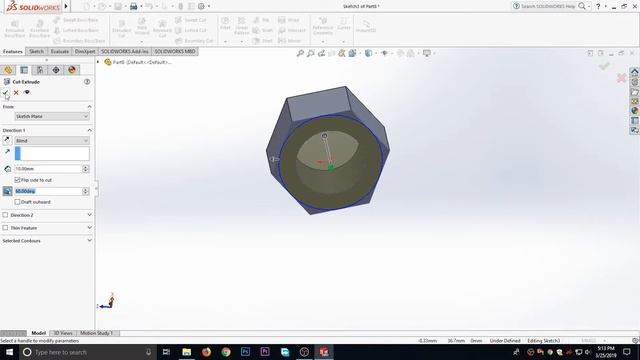Click the reverse direction arrow button
640x360 pixels.
[x=7, y=140]
